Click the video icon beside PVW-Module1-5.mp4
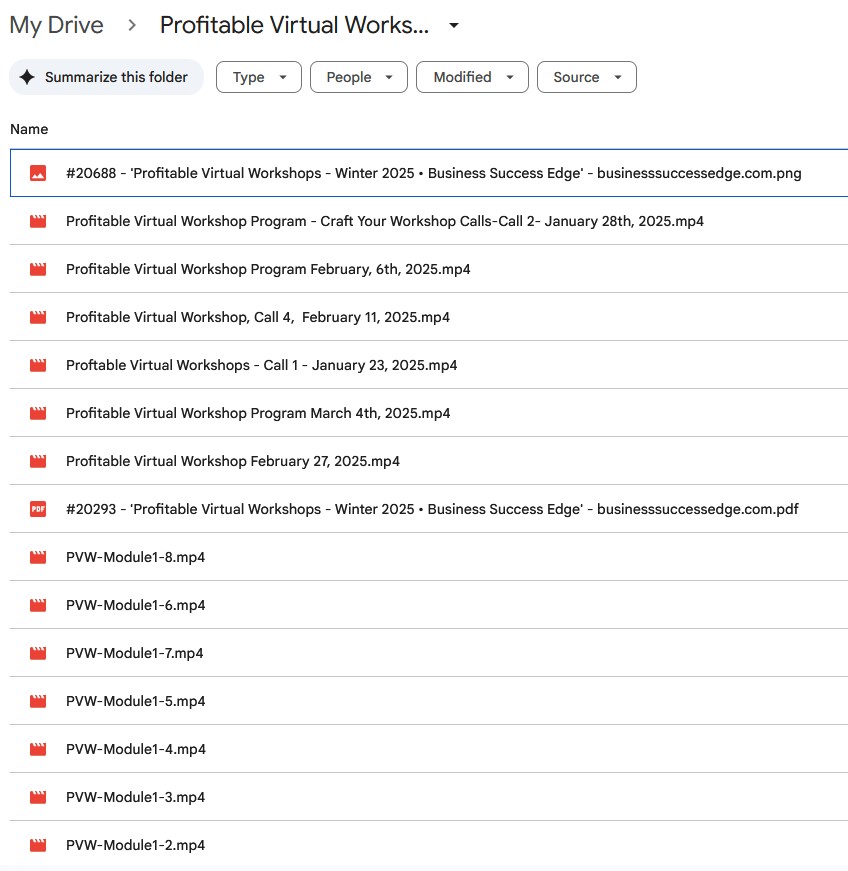Screen dimensions: 848x871 click(38, 701)
